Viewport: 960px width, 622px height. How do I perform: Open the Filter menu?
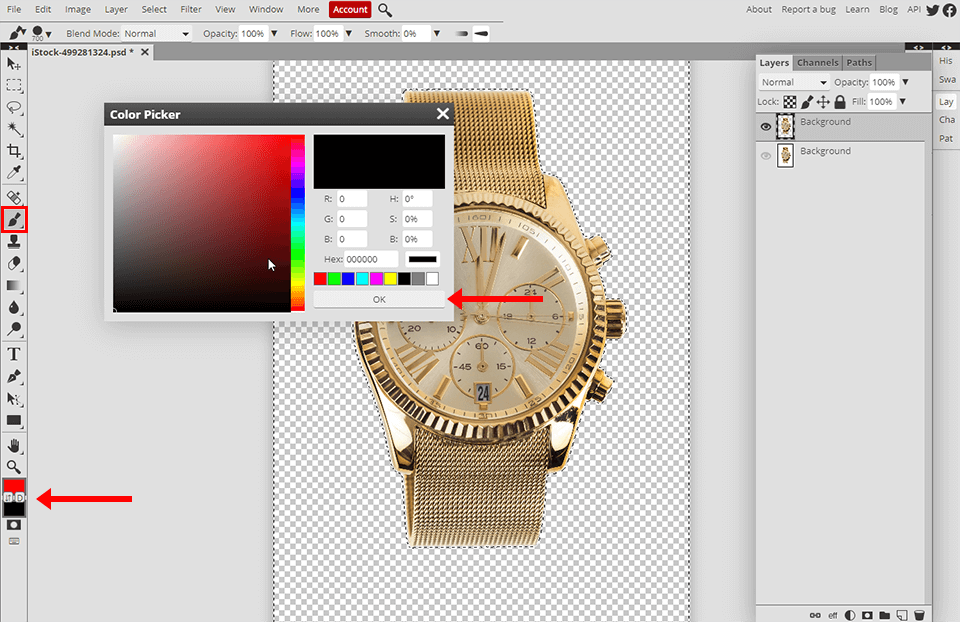tap(191, 9)
